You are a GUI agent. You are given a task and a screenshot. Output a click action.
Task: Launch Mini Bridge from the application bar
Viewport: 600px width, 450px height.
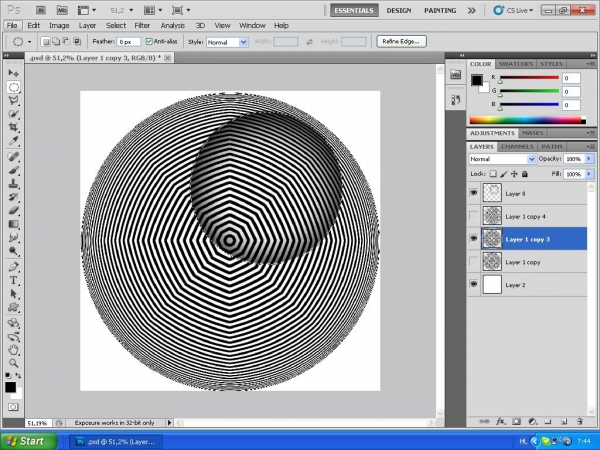62,10
